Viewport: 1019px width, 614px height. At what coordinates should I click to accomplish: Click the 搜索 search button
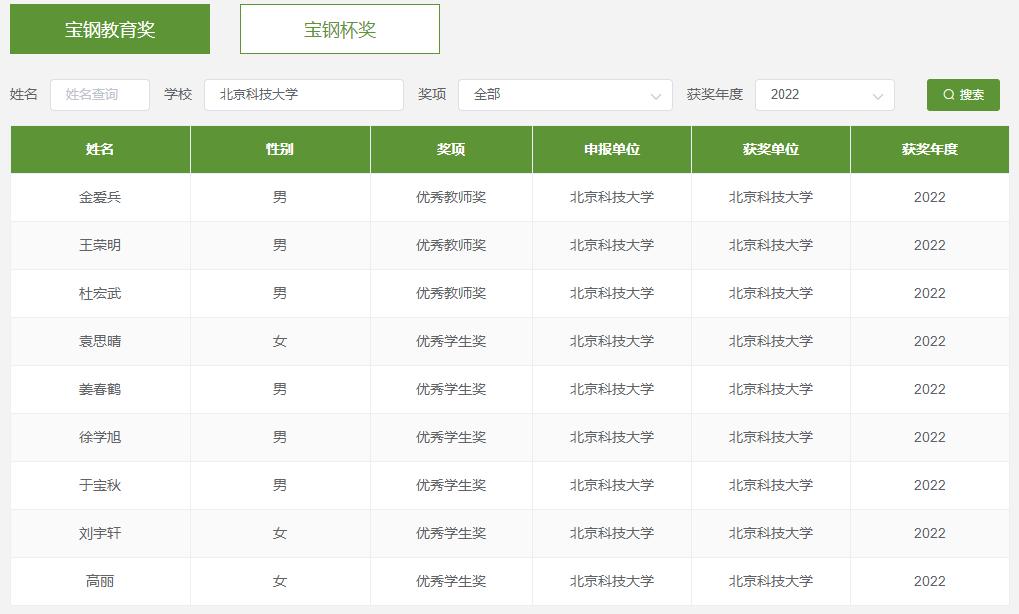[962, 94]
